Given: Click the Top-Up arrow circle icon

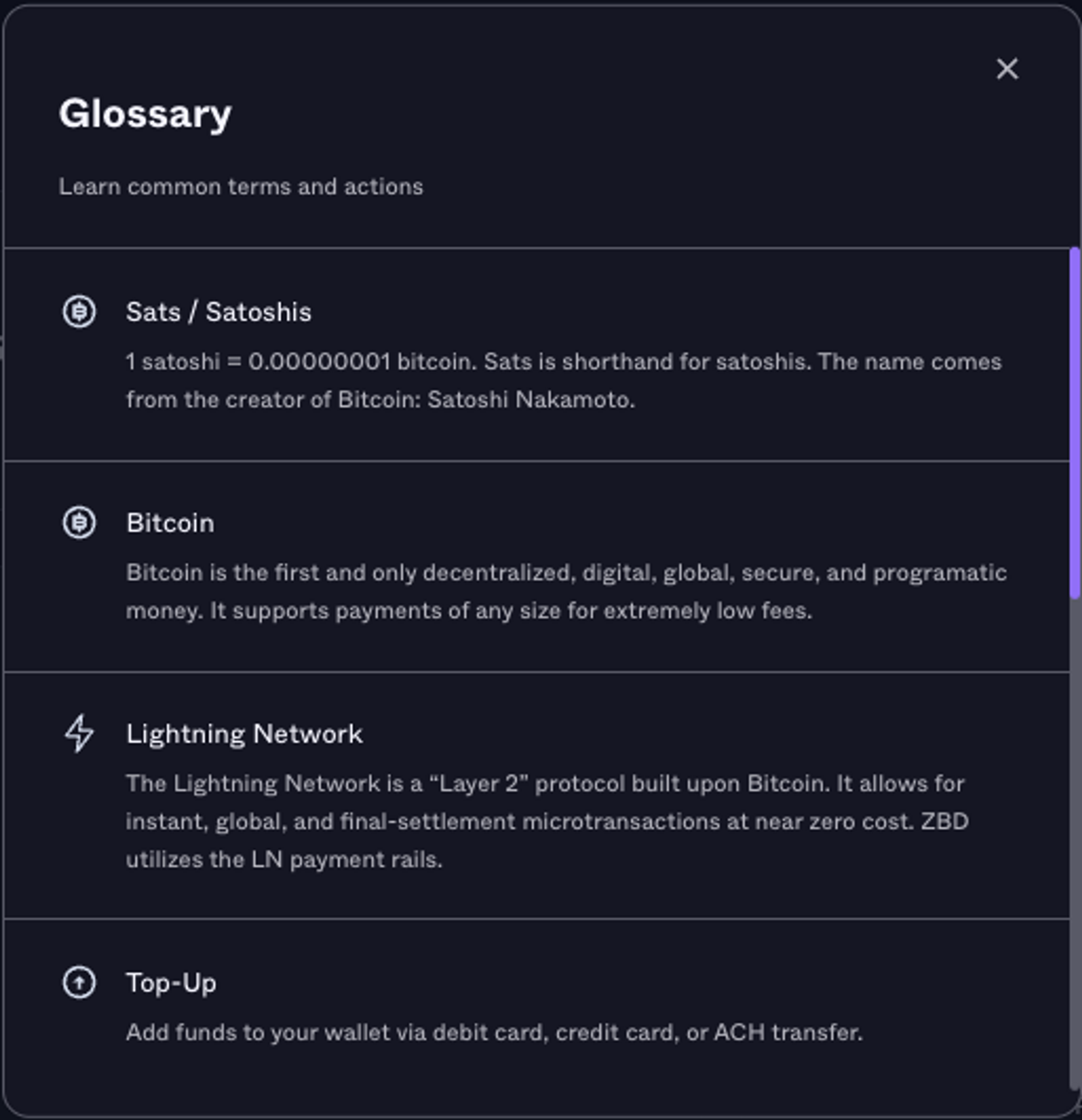Looking at the screenshot, I should coord(79,983).
